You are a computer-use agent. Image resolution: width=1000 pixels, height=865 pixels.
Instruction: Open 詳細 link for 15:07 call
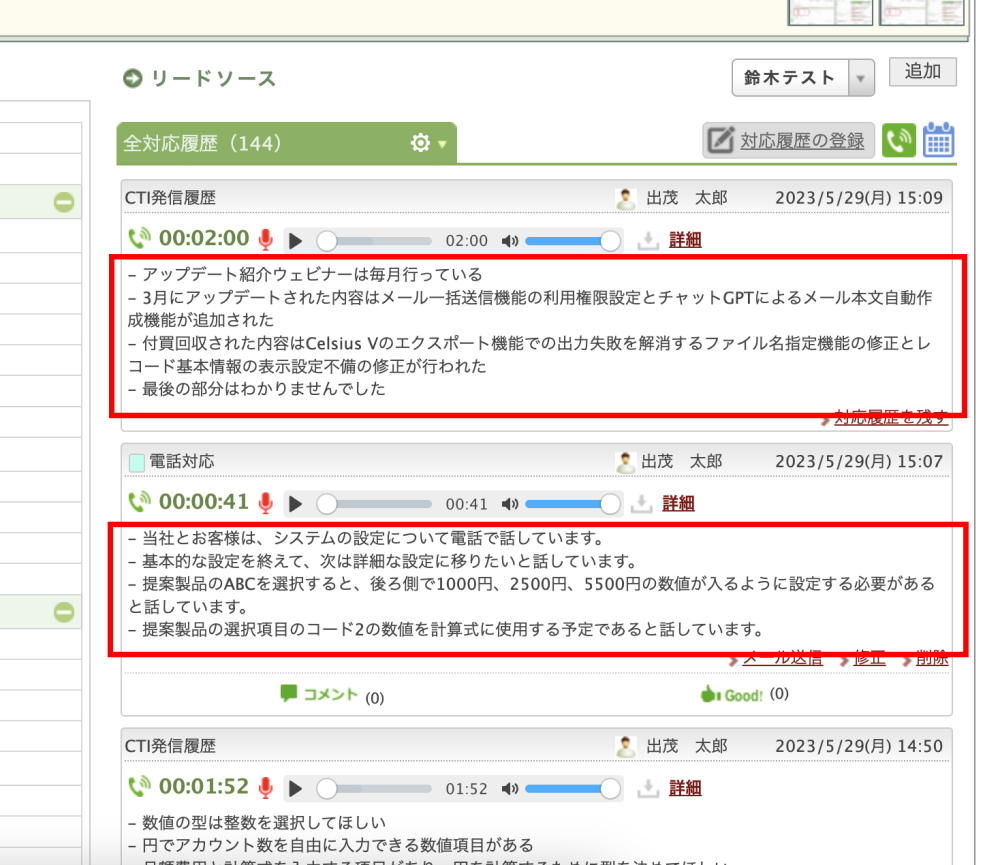[x=679, y=503]
